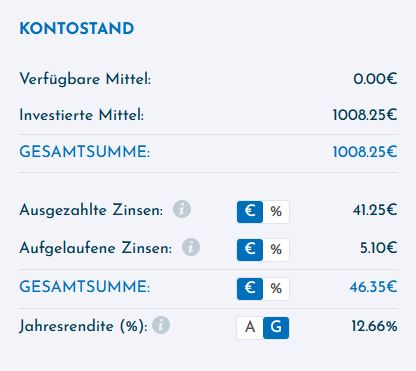Click the blue 46.35€ interest total
The image size is (416, 371).
click(x=373, y=287)
